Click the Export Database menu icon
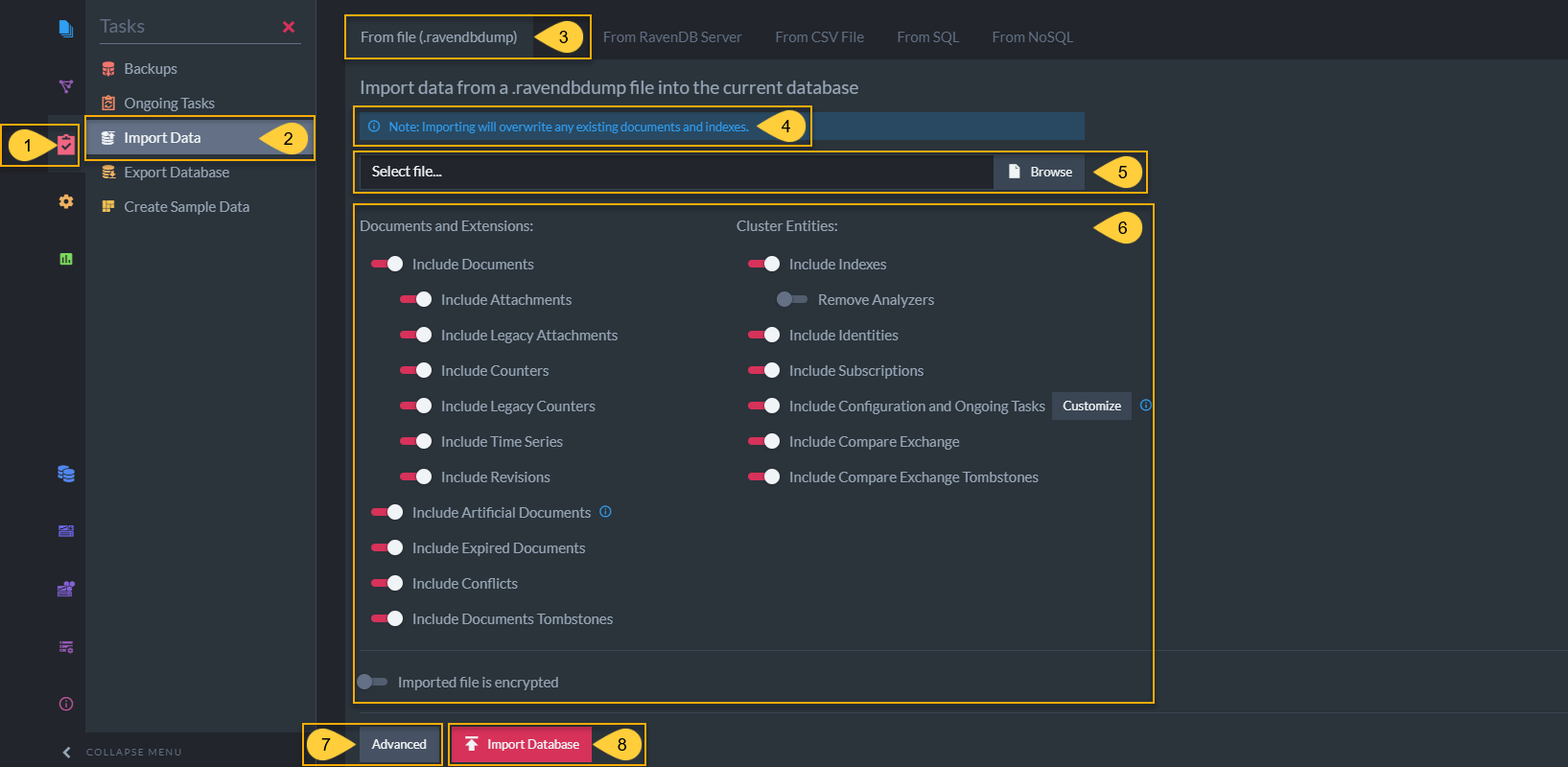The width and height of the screenshot is (1568, 767). [108, 173]
